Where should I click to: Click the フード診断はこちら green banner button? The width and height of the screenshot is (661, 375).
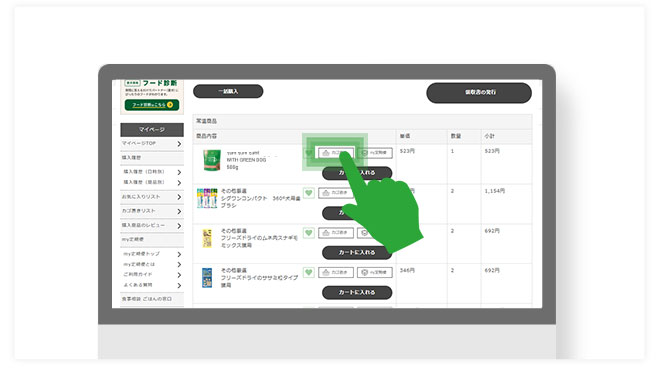[x=152, y=105]
